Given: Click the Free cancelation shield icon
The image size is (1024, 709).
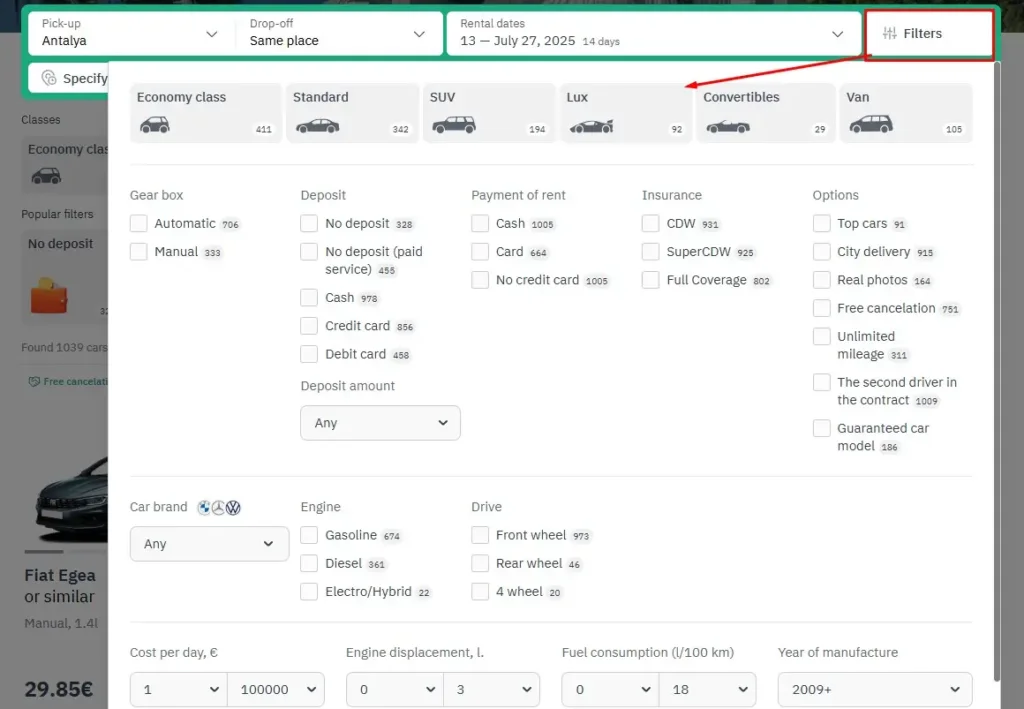Looking at the screenshot, I should click(34, 381).
